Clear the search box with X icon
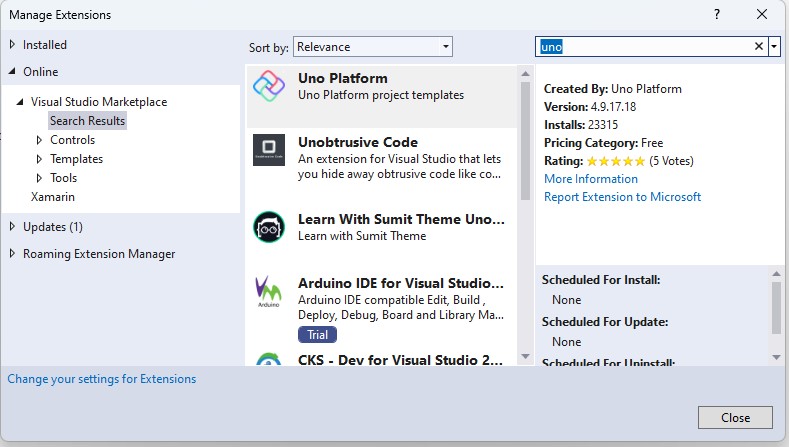This screenshot has width=789, height=447. click(758, 47)
